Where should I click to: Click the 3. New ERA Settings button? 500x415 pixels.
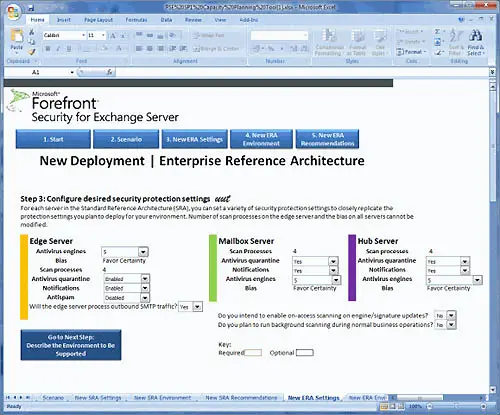coord(195,139)
